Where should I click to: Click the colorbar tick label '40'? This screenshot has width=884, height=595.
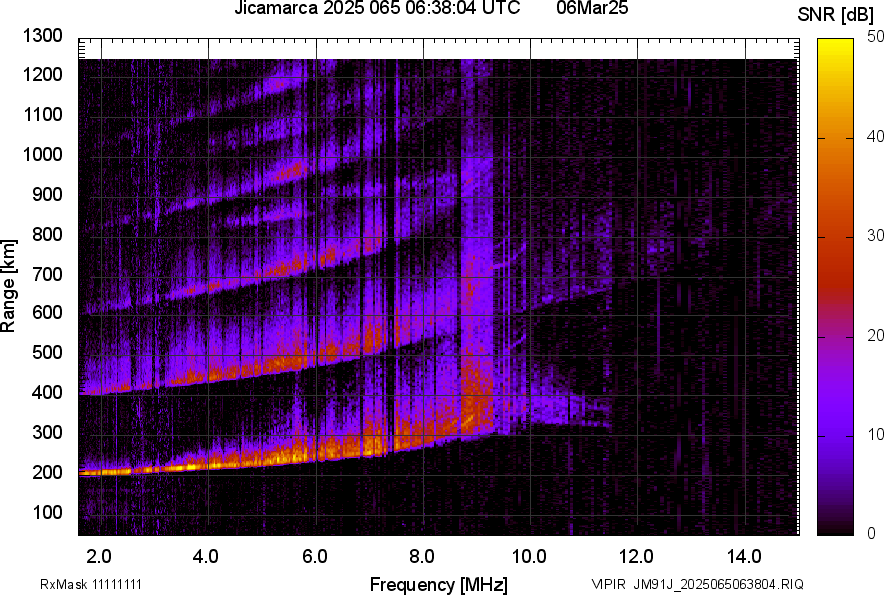(x=876, y=136)
